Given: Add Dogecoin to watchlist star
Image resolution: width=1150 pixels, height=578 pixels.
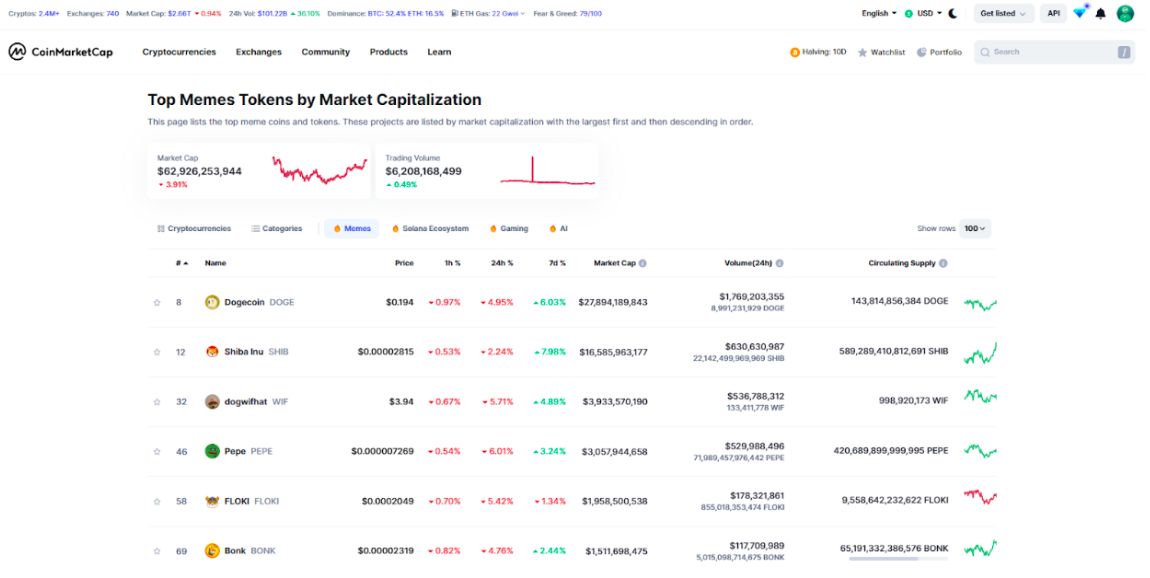Looking at the screenshot, I should point(156,301).
